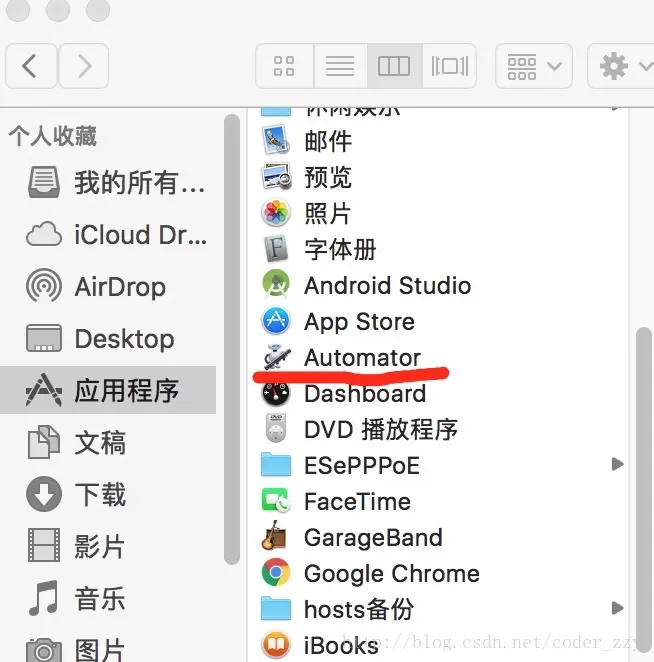Select the App Store icon
Image resolution: width=654 pixels, height=662 pixels.
point(276,321)
